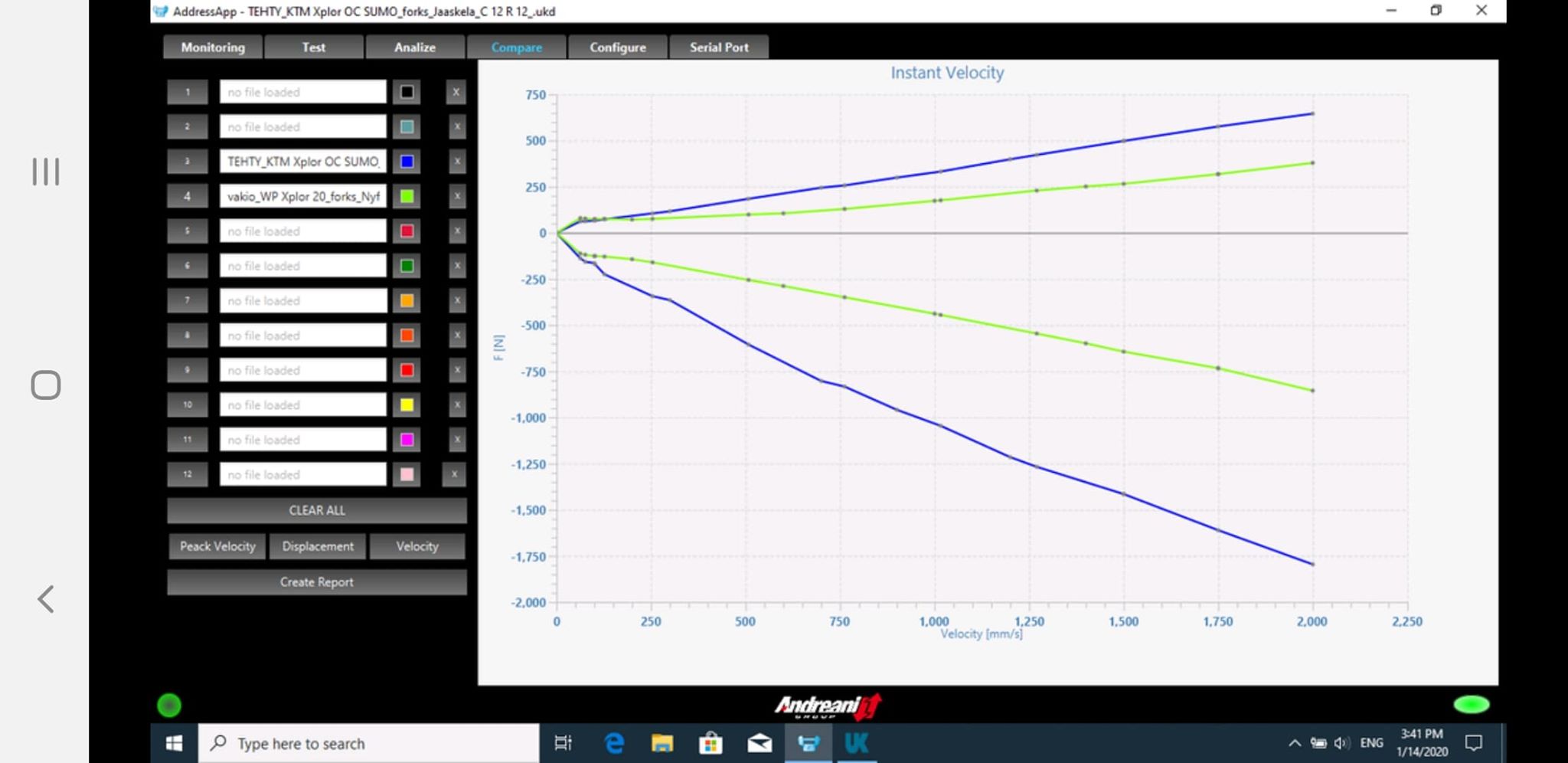Screen dimensions: 1568x763
Task: Open Task View in the taskbar
Action: coord(563,743)
